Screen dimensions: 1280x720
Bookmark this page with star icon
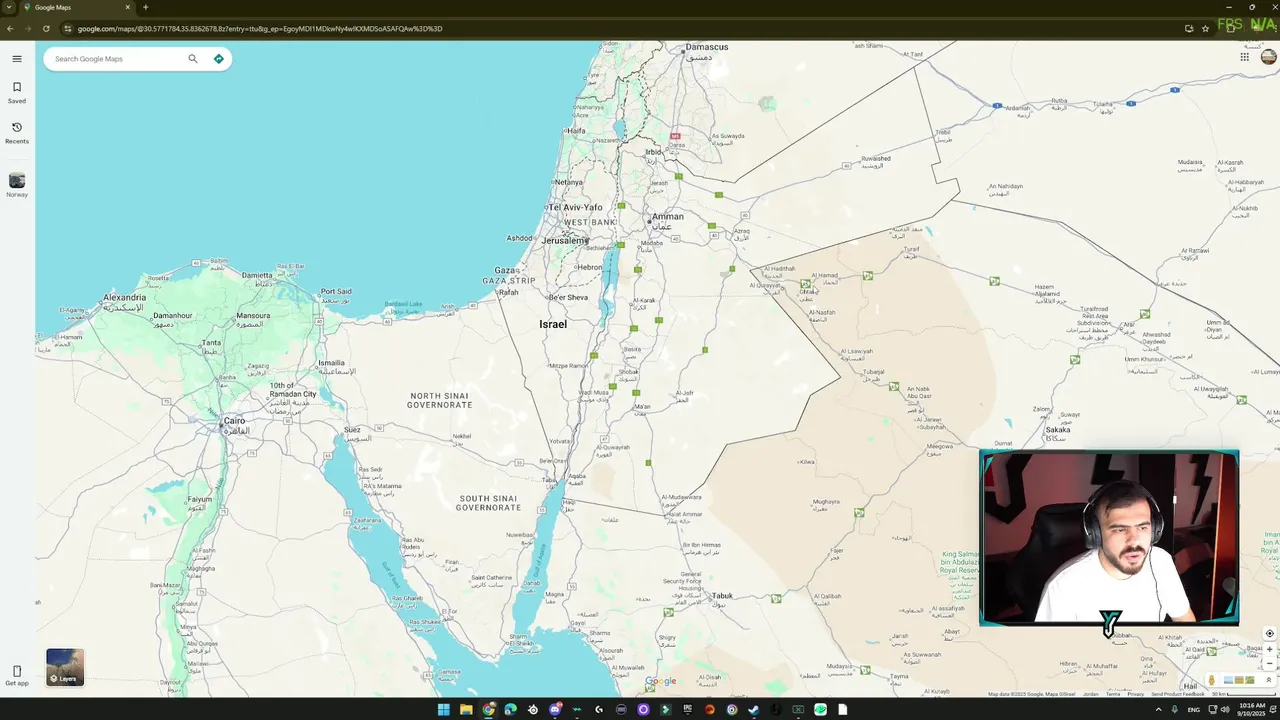pyautogui.click(x=1205, y=28)
